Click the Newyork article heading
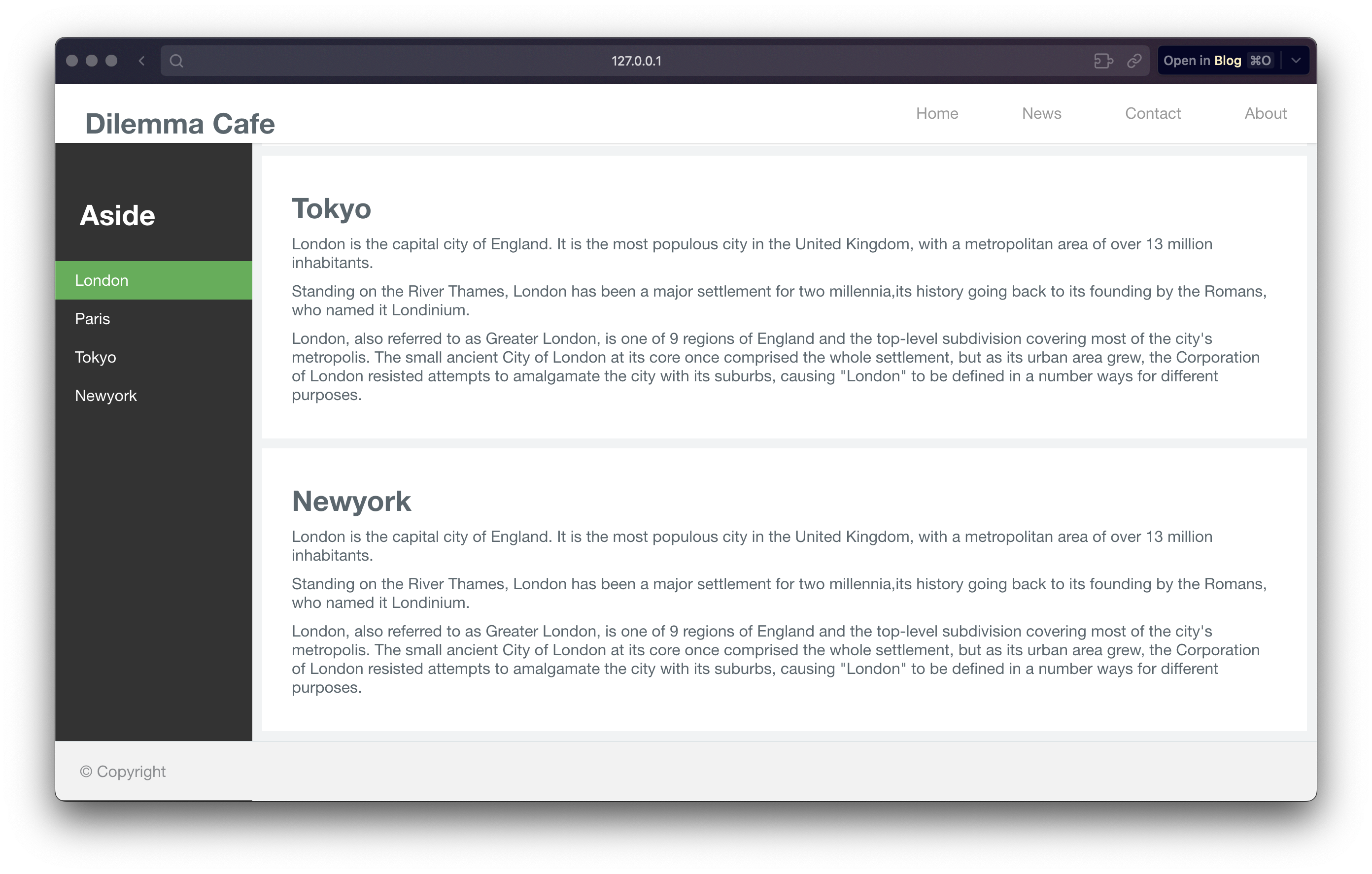 tap(351, 502)
